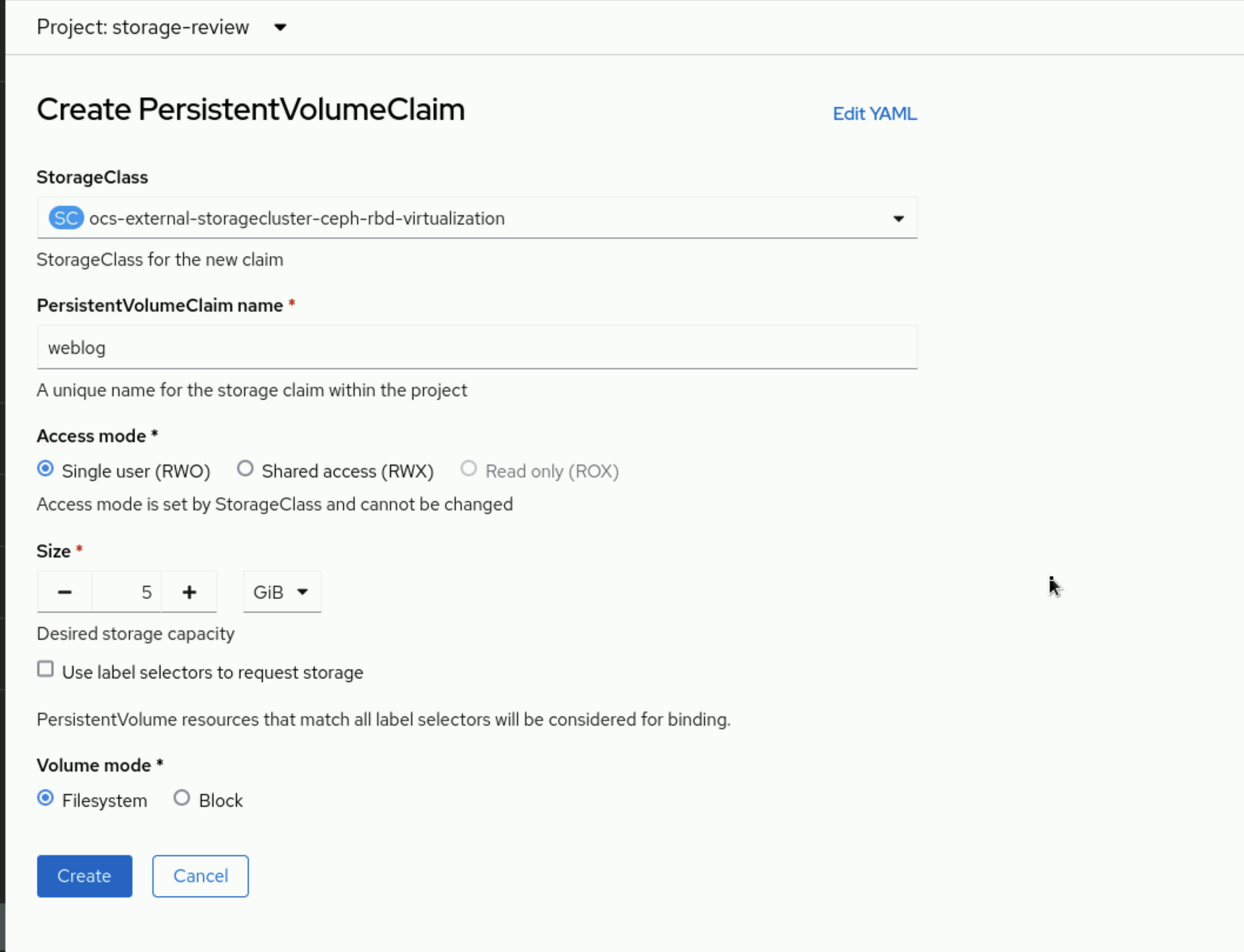The height and width of the screenshot is (952, 1244).
Task: Click the minus icon to decrease size
Action: 65,592
